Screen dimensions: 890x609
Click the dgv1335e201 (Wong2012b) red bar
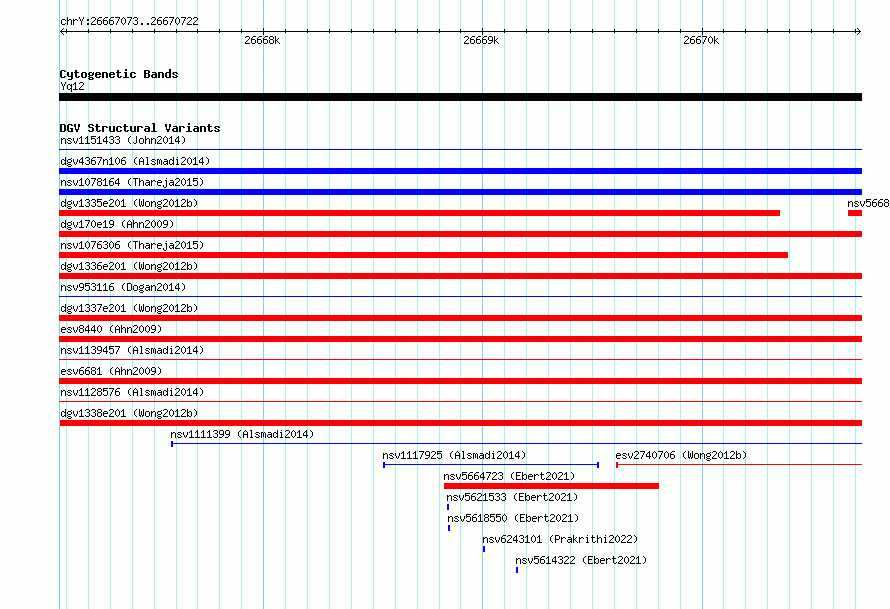coord(419,213)
